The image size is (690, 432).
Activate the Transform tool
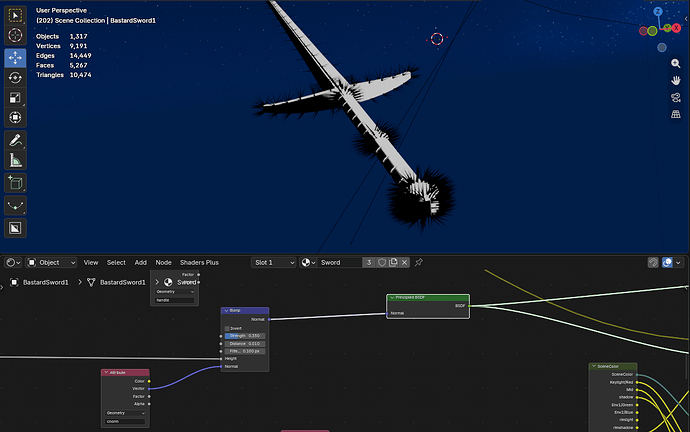(15, 117)
